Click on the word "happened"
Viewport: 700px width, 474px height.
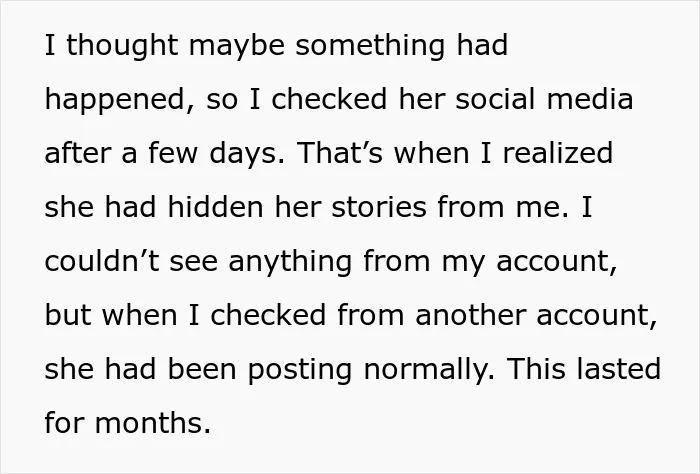(115, 100)
